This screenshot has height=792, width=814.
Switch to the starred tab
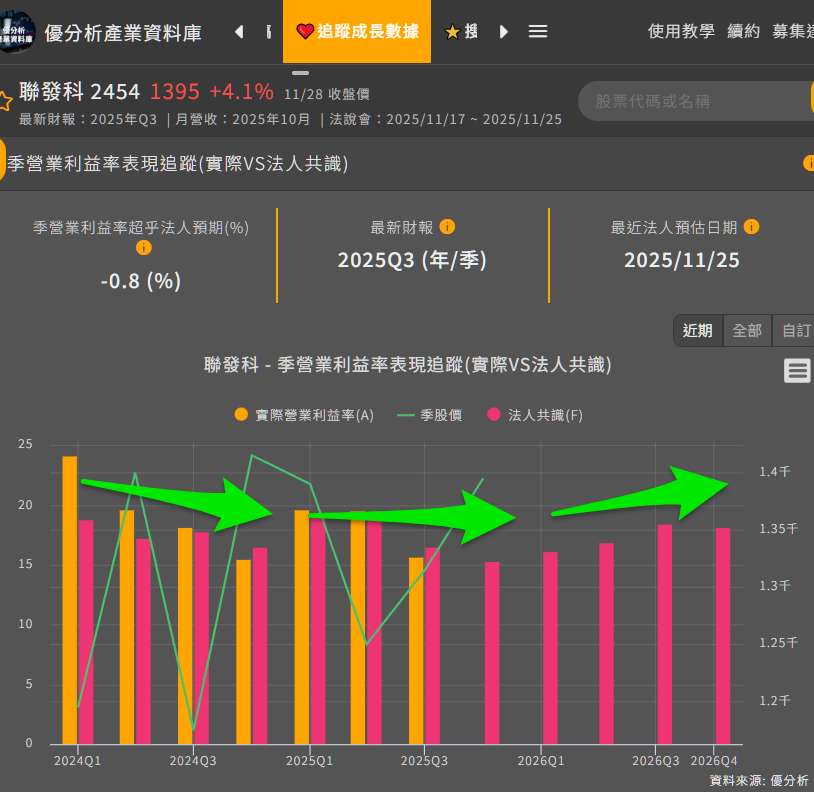click(461, 31)
